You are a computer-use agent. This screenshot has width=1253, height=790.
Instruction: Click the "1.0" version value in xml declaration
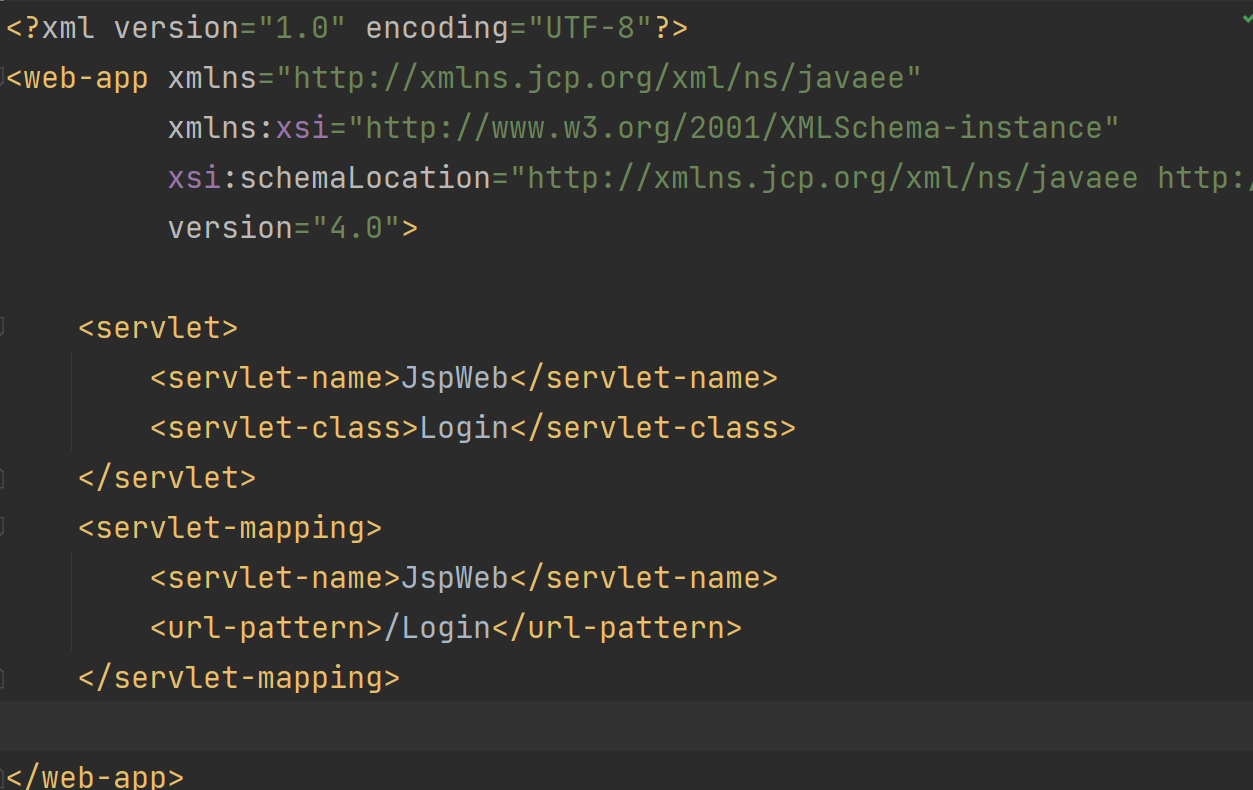[302, 28]
